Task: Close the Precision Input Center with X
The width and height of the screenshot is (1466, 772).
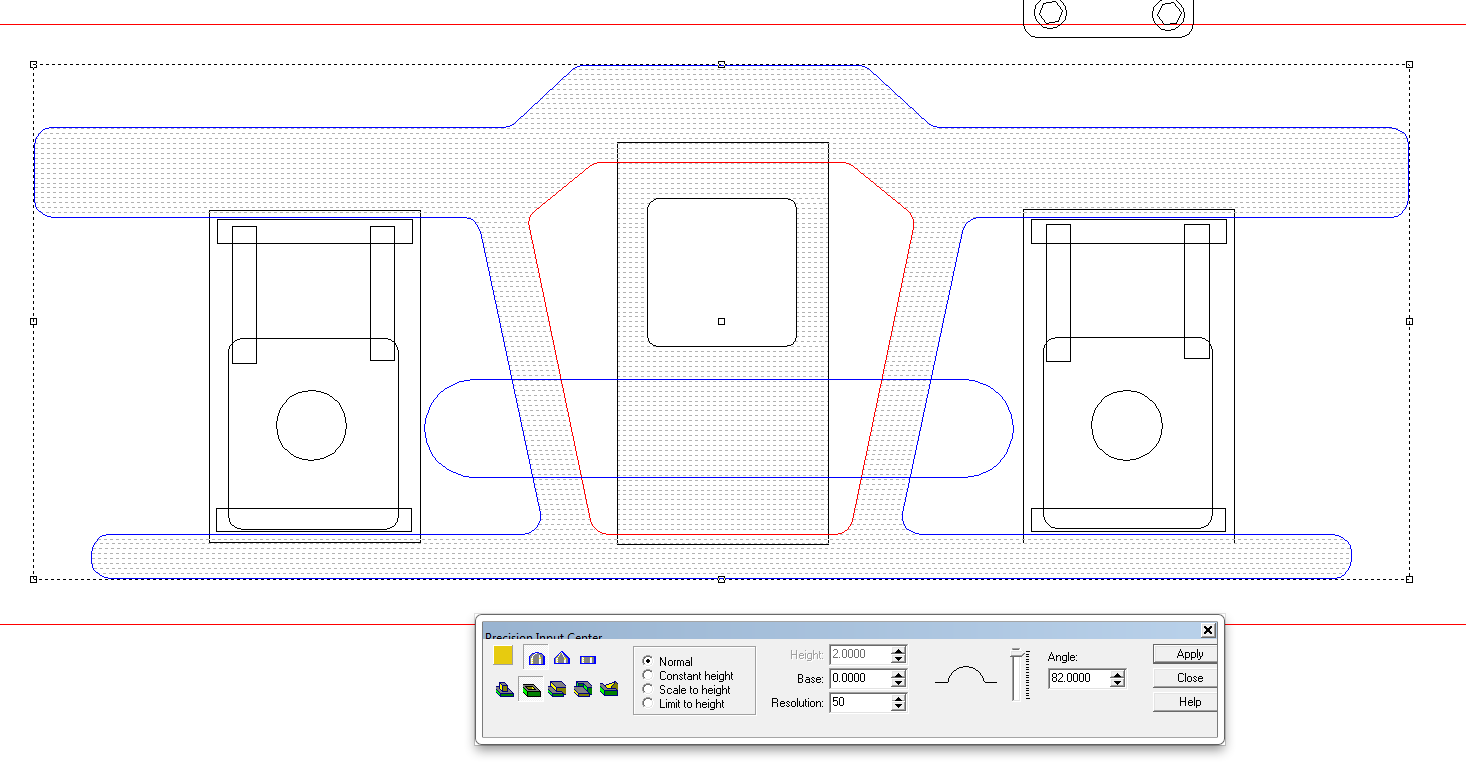Action: (1208, 630)
